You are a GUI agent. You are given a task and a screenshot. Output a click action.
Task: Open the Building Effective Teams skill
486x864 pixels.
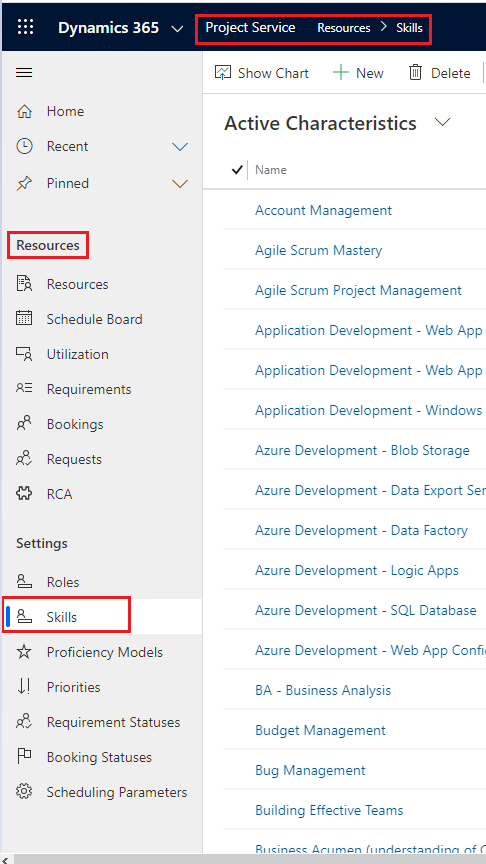pos(329,811)
